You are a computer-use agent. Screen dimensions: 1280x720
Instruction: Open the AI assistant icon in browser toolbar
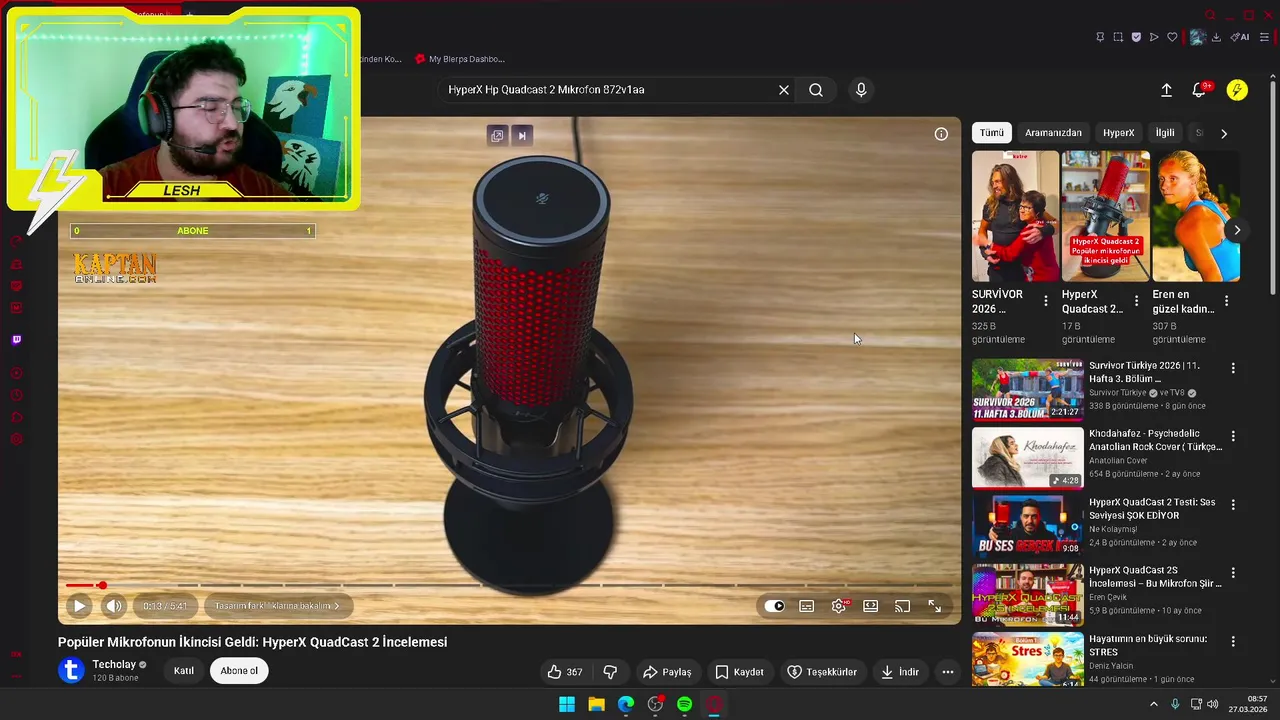(x=1240, y=37)
